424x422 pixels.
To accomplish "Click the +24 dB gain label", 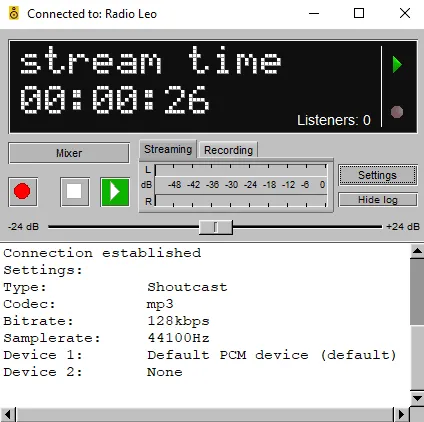I will coord(403,227).
